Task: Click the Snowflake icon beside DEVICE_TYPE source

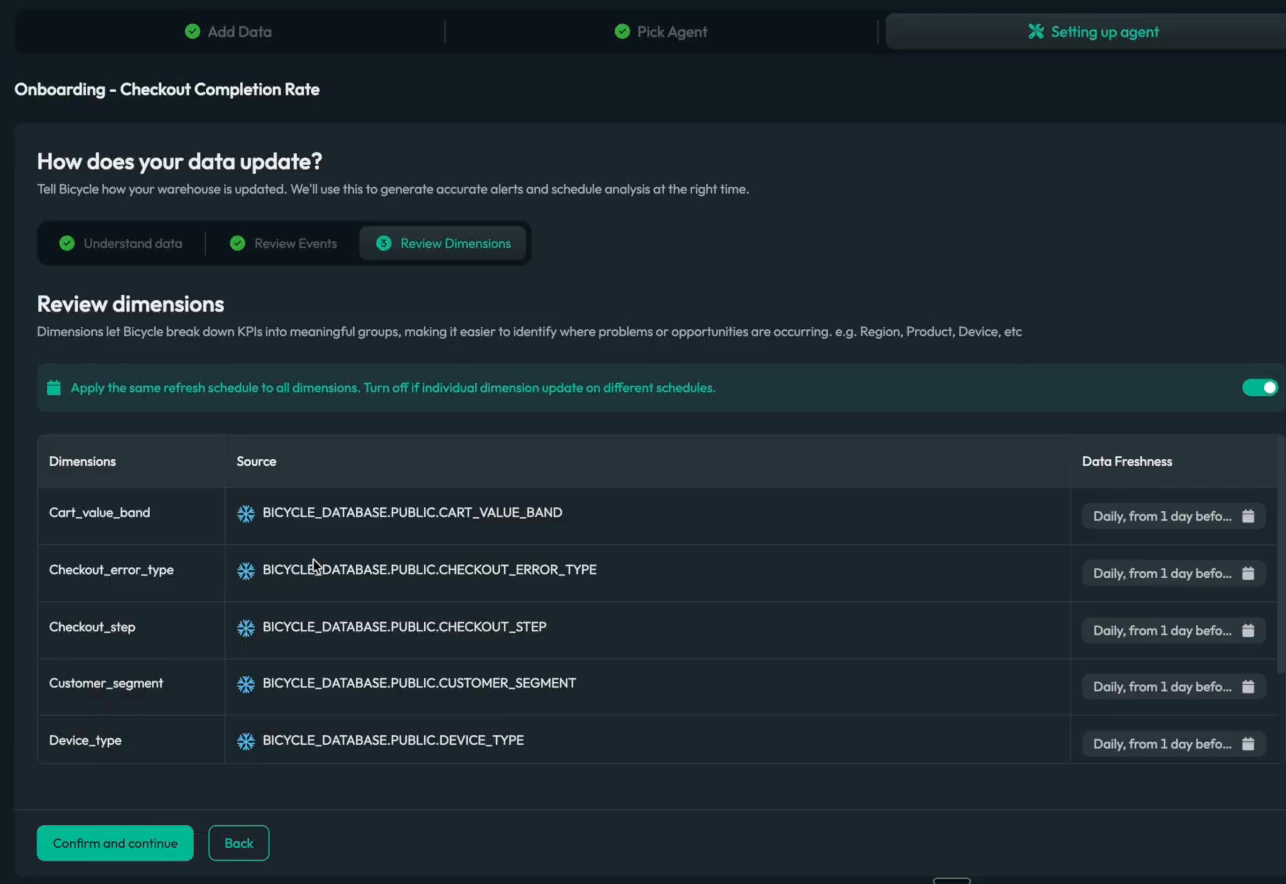Action: pos(246,742)
